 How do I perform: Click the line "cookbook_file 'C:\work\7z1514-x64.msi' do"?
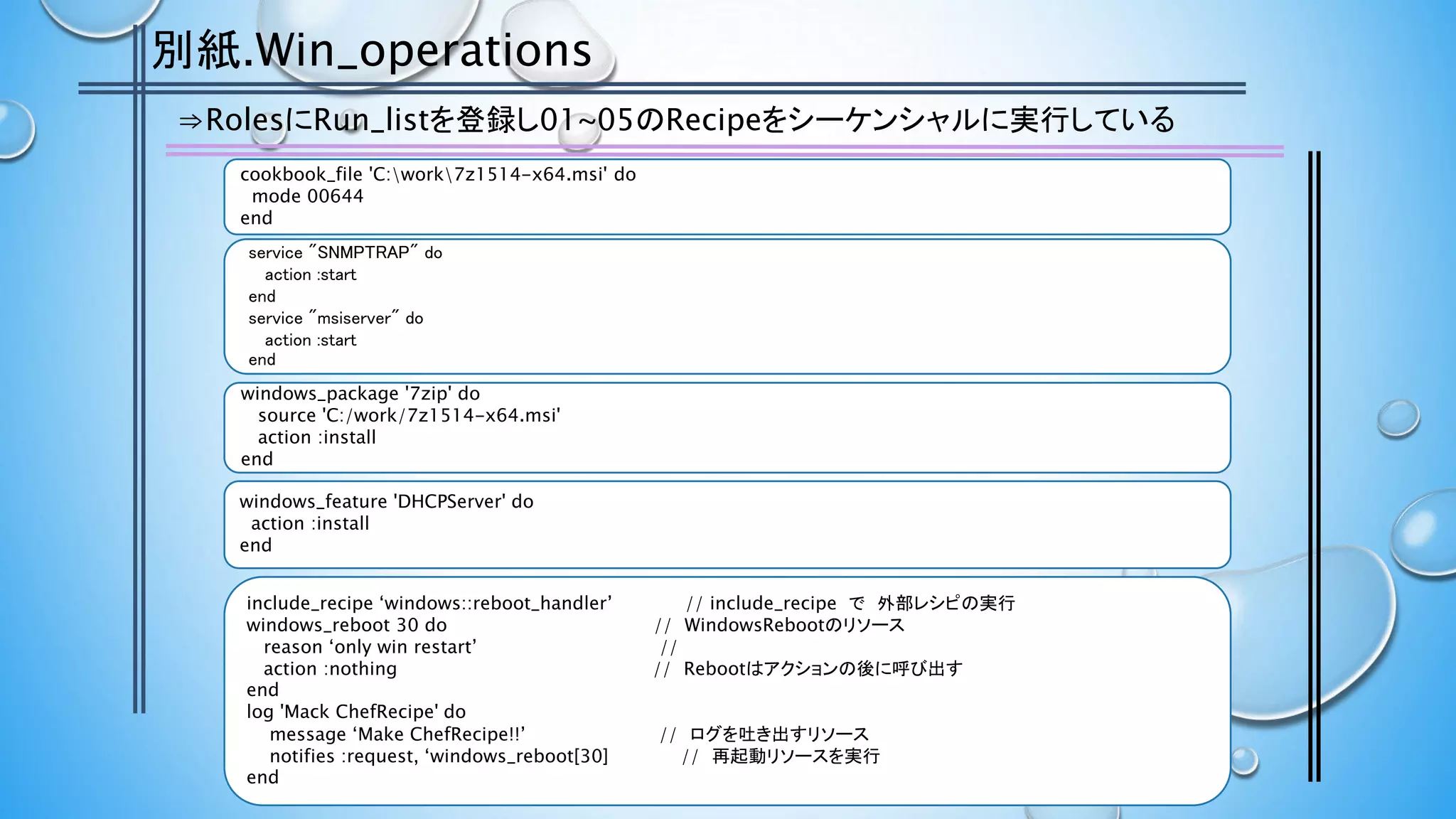438,174
